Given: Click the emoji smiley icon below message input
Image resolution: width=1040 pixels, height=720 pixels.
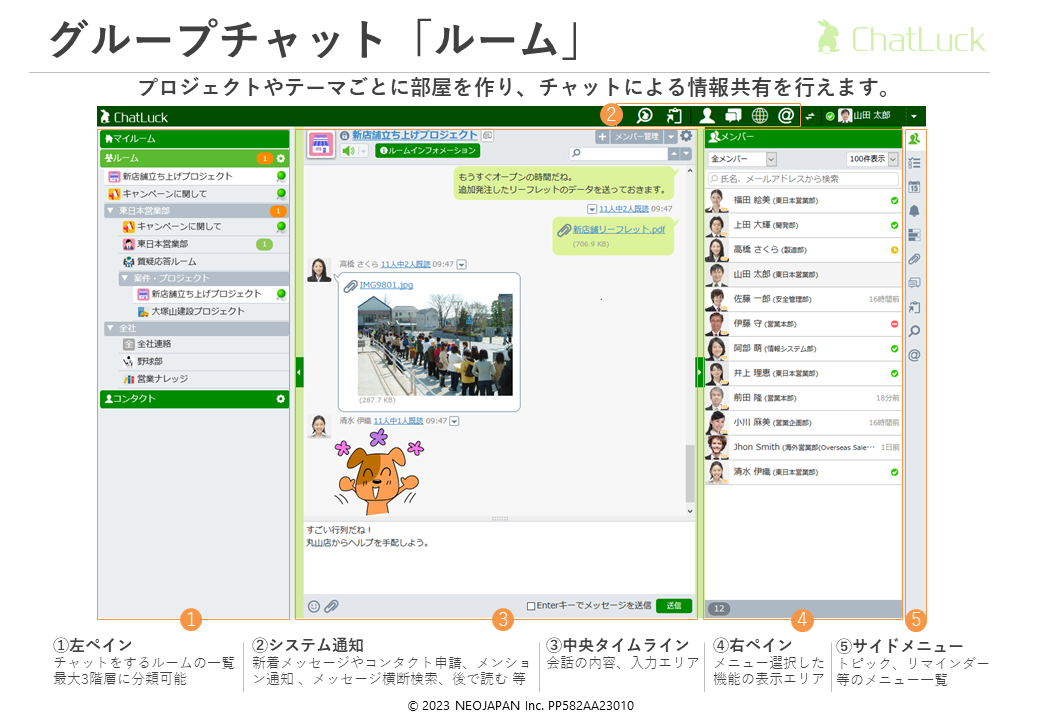Looking at the screenshot, I should (x=314, y=606).
